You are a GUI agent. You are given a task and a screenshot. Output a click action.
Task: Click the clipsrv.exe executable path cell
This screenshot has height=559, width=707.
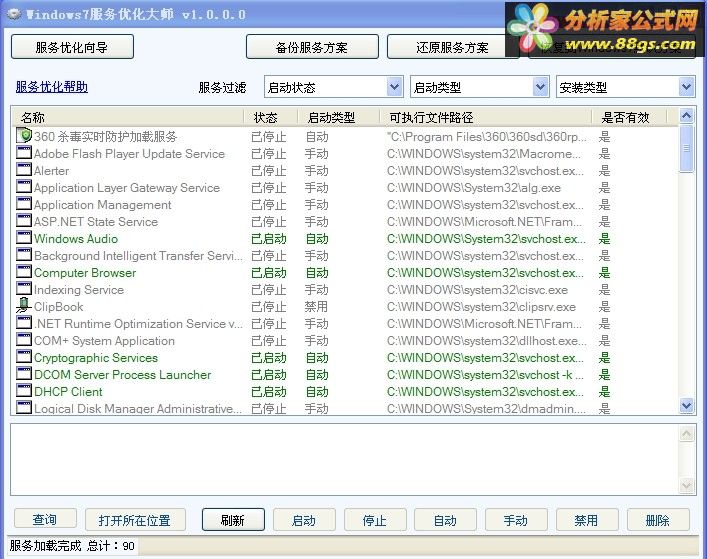pos(481,307)
